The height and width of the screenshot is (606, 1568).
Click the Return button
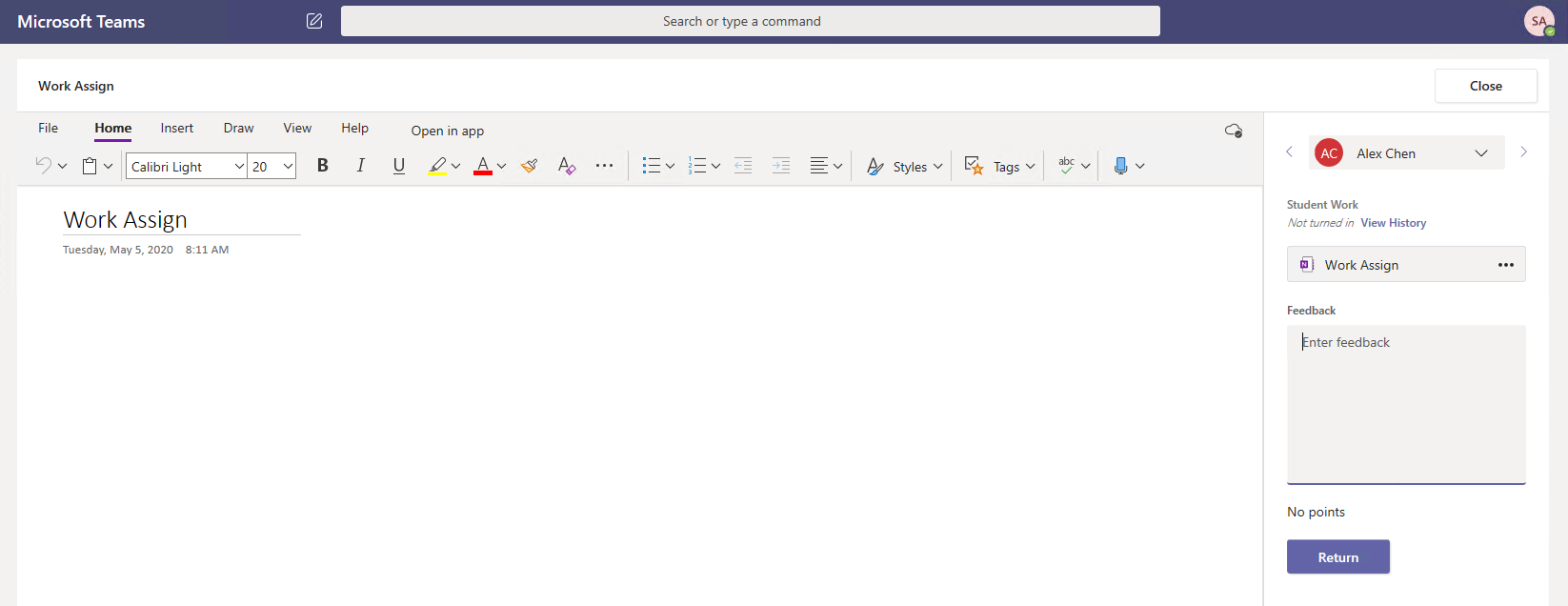1338,557
